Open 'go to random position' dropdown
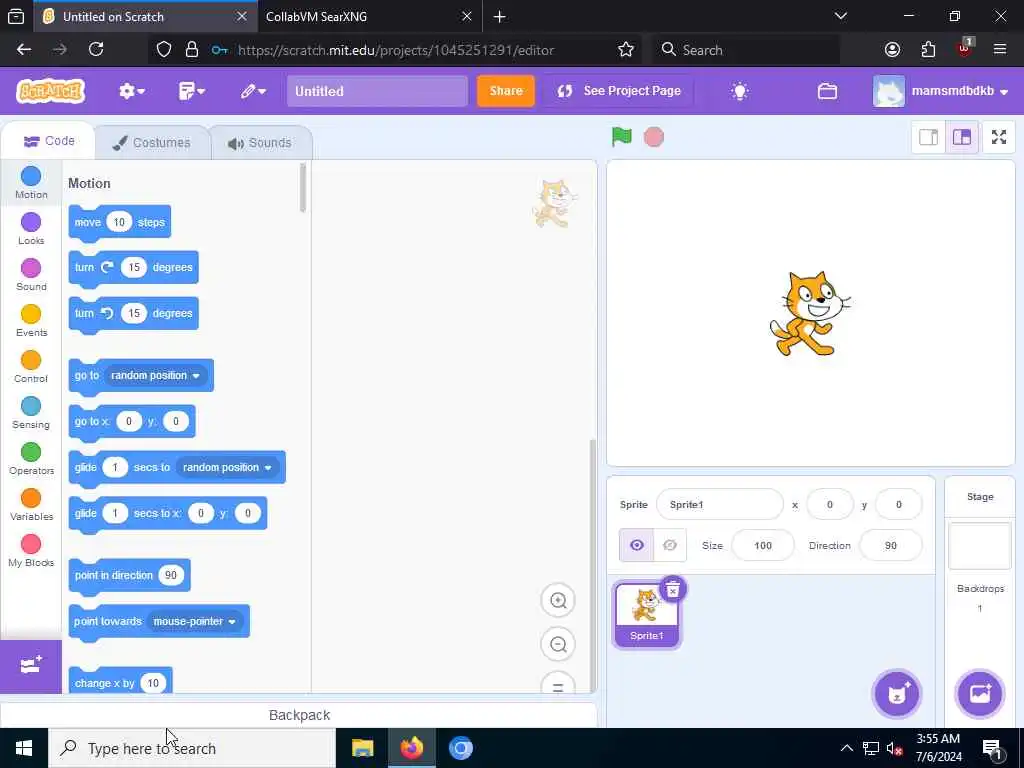 pos(155,376)
